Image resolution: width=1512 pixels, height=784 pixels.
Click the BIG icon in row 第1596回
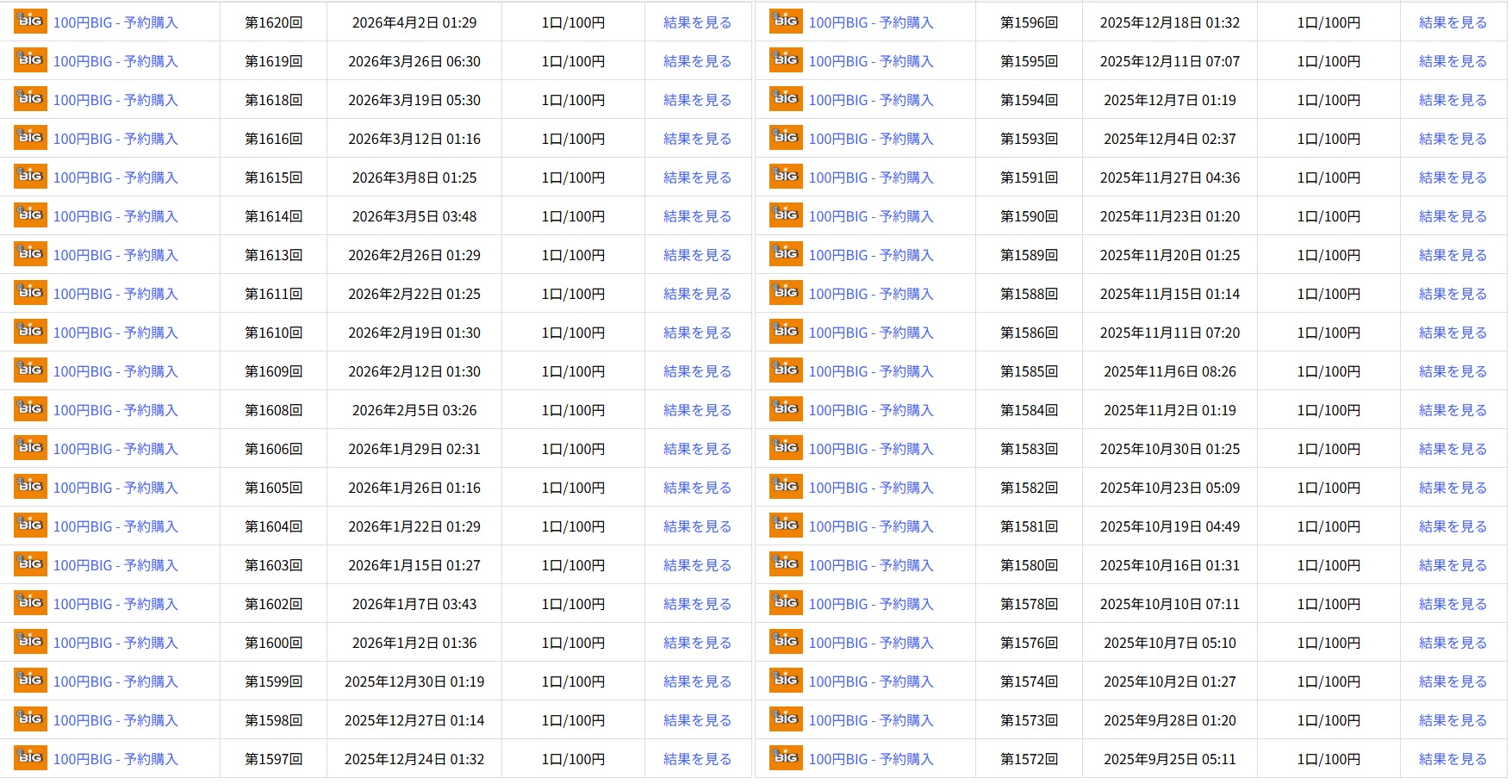[x=786, y=22]
